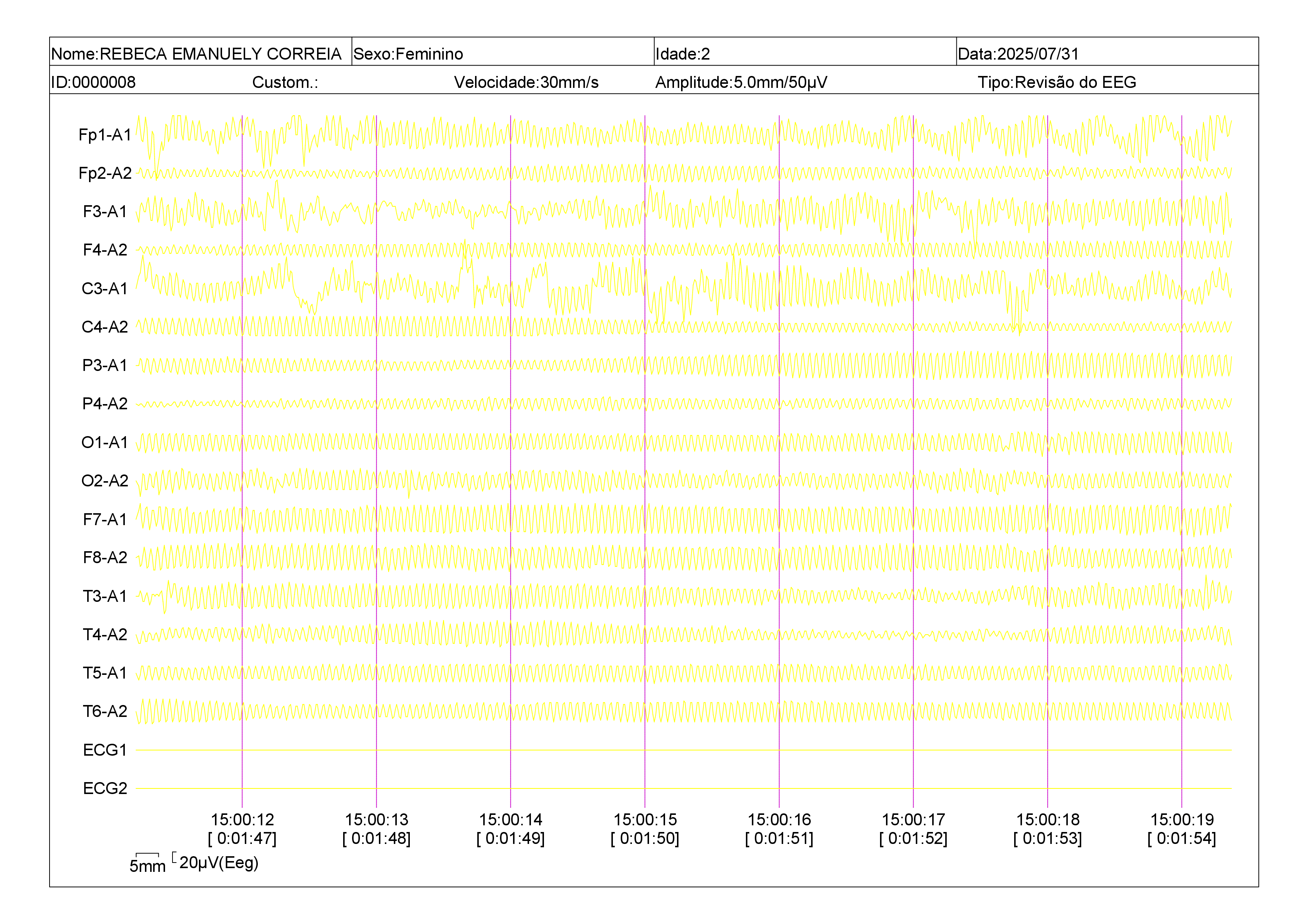1307x924 pixels.
Task: Select the elapsed time '[ 0:01:50]'
Action: click(645, 839)
